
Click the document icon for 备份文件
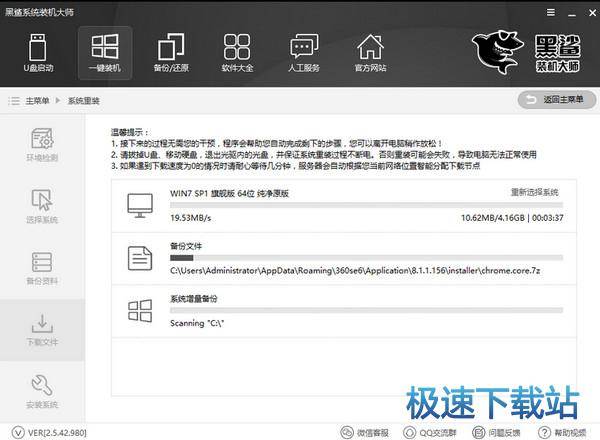tap(140, 259)
